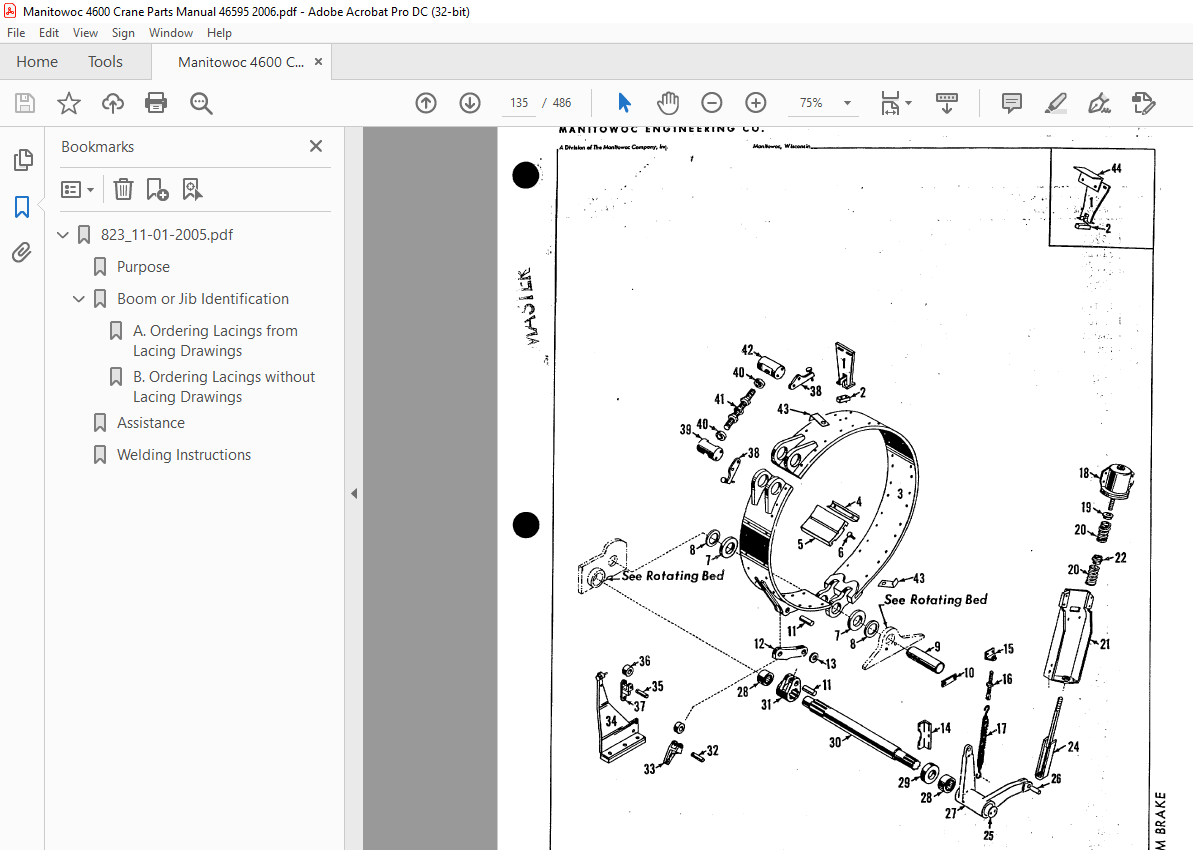Go to next page arrow
Image resolution: width=1193 pixels, height=850 pixels.
pyautogui.click(x=470, y=103)
